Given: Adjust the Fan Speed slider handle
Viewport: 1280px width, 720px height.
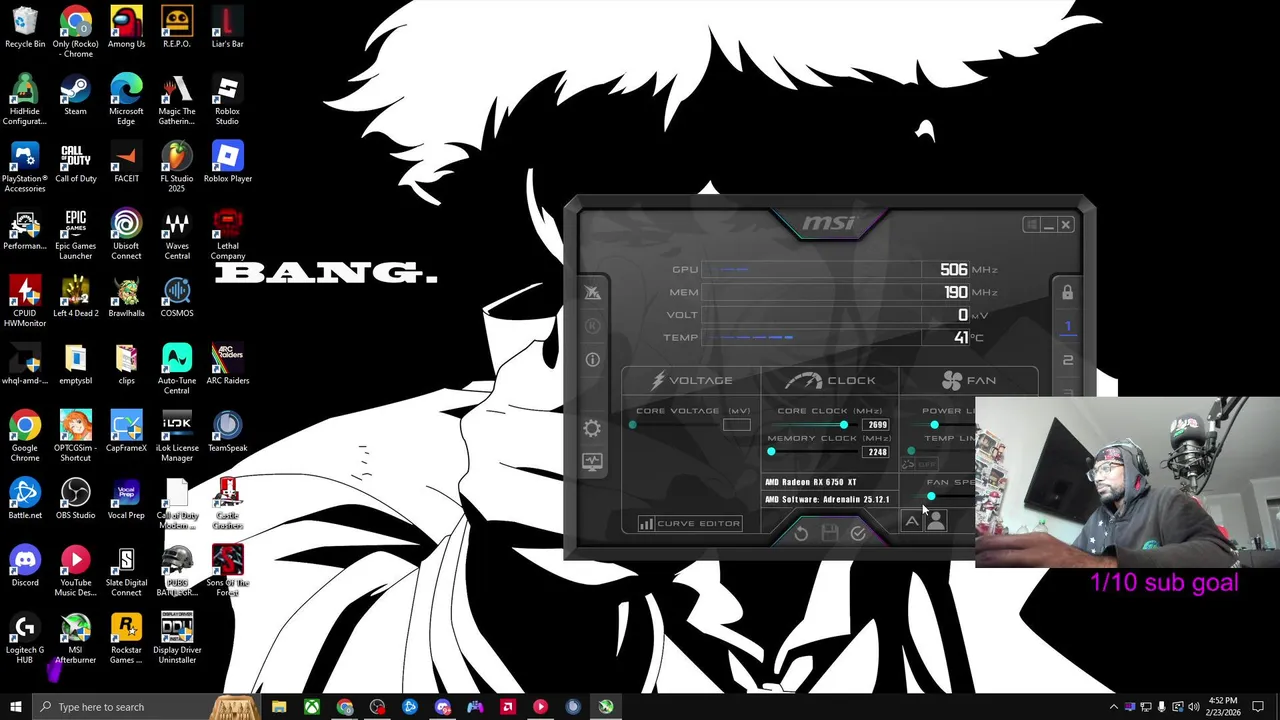Looking at the screenshot, I should coord(931,497).
